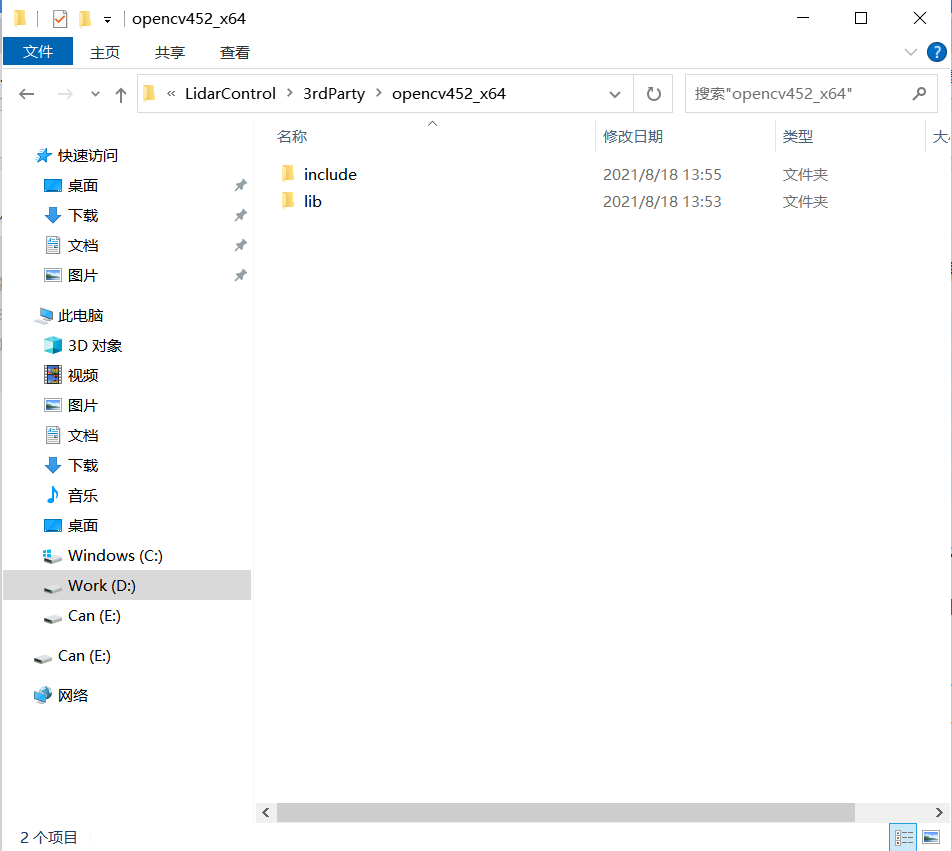Sort by the 名称 column header
This screenshot has height=851, width=952.
[x=291, y=137]
